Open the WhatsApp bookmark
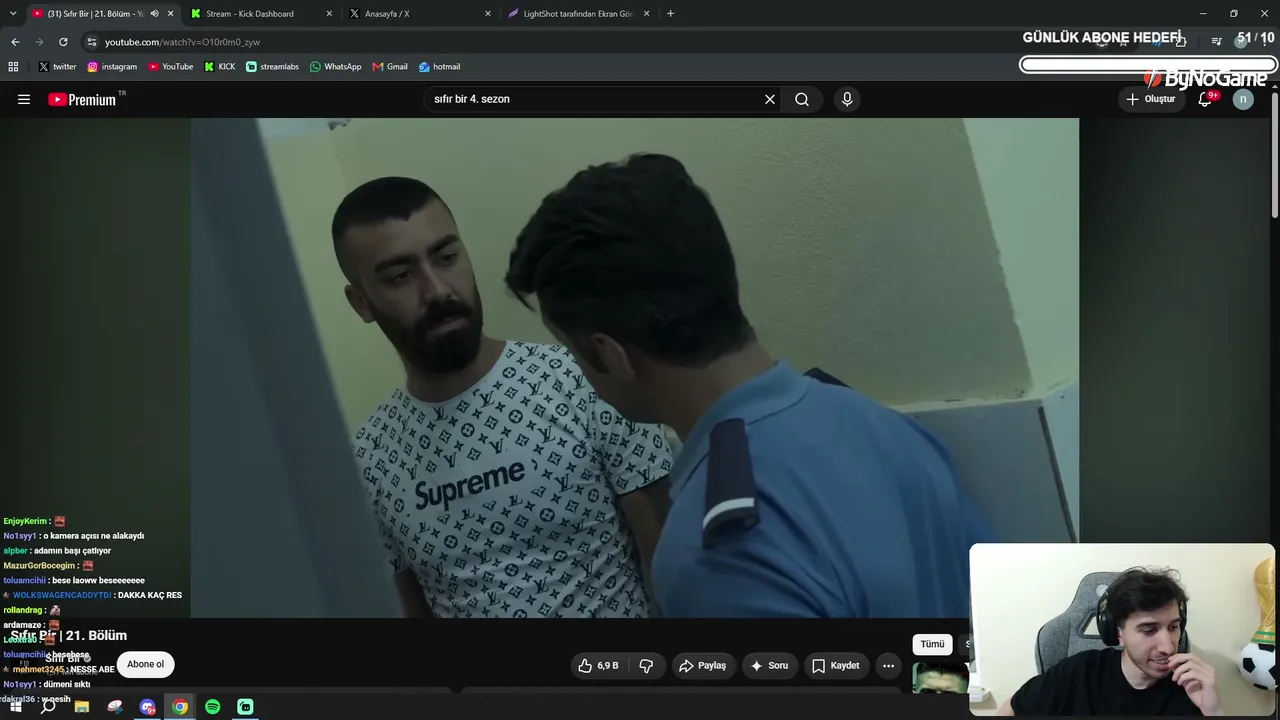The width and height of the screenshot is (1280, 720). 335,67
